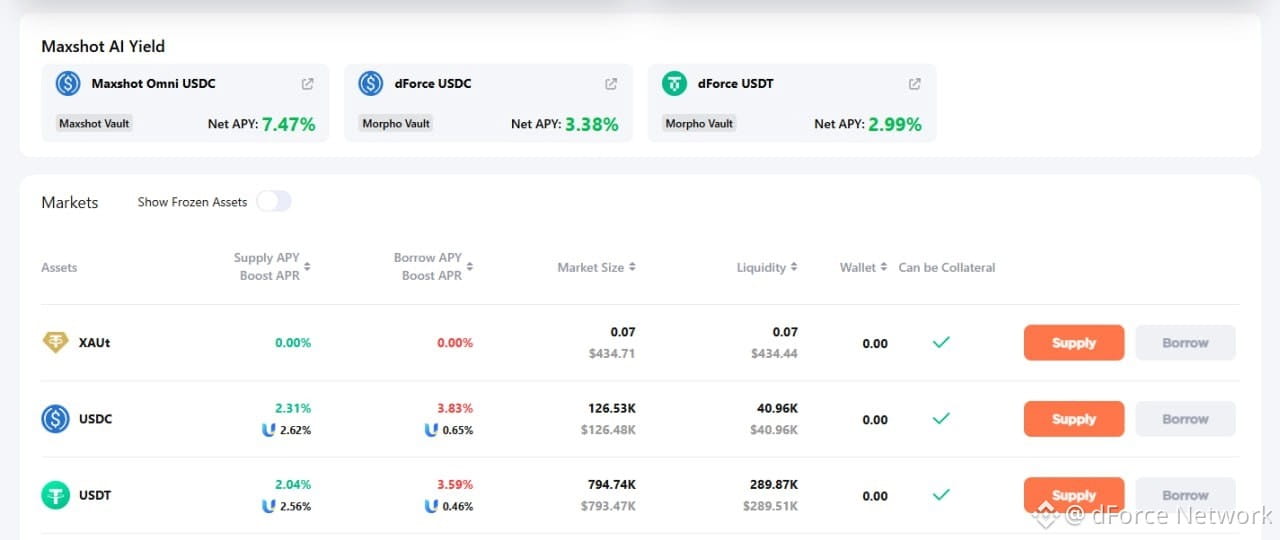Screen dimensions: 1280x540
Task: Click USDT market size 794.74K
Action: pos(611,484)
